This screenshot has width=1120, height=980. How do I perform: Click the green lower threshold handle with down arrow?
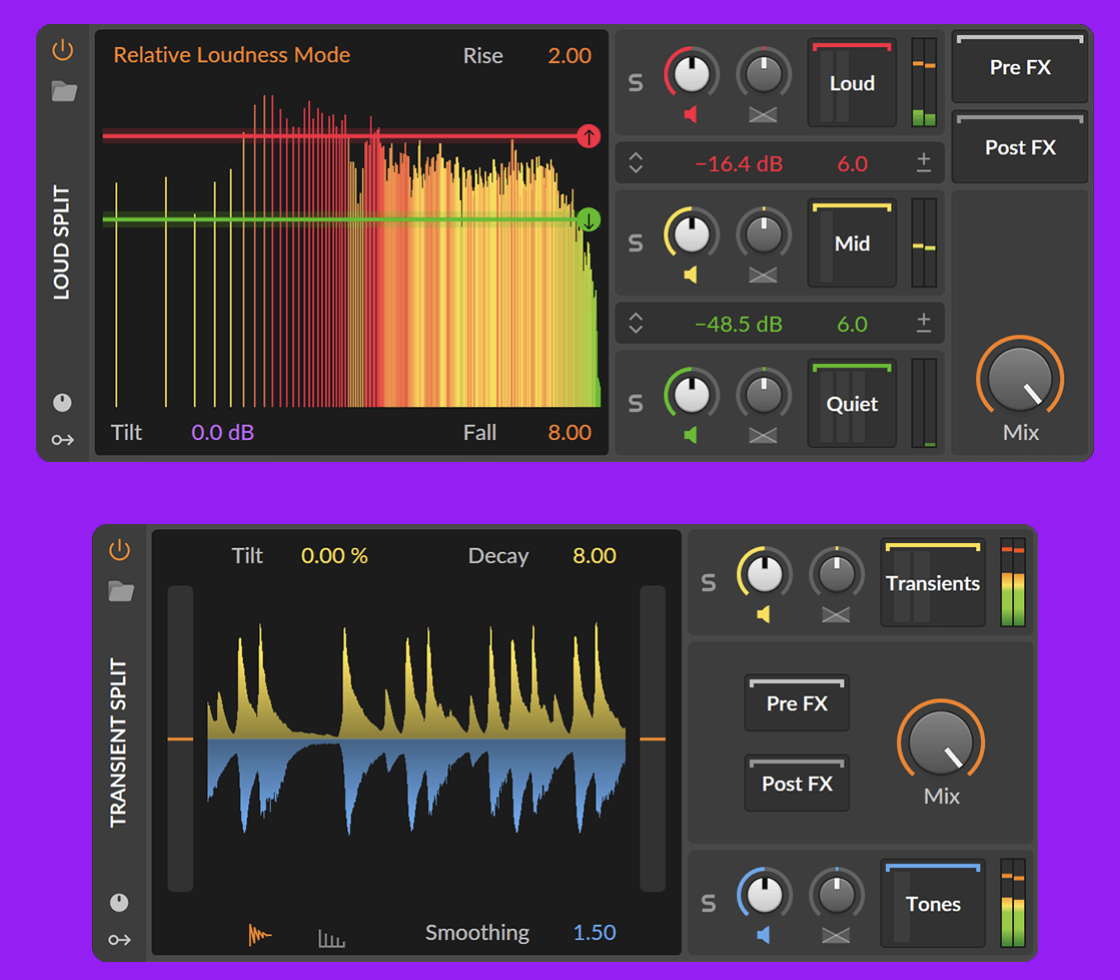589,220
